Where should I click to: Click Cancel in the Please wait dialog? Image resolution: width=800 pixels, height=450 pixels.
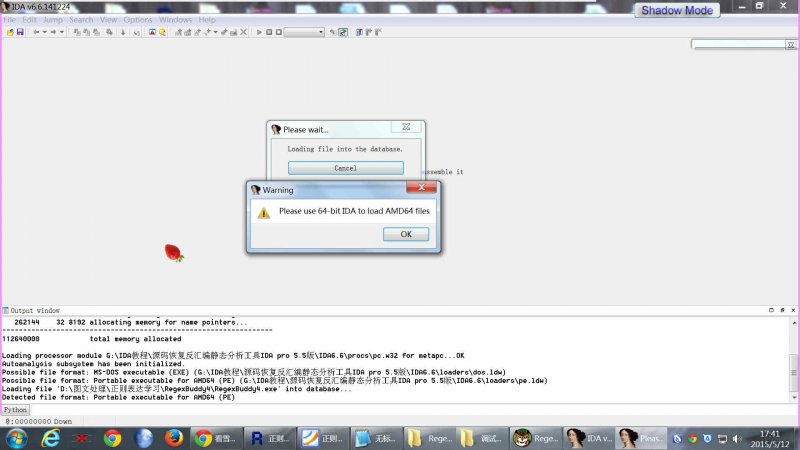(345, 168)
